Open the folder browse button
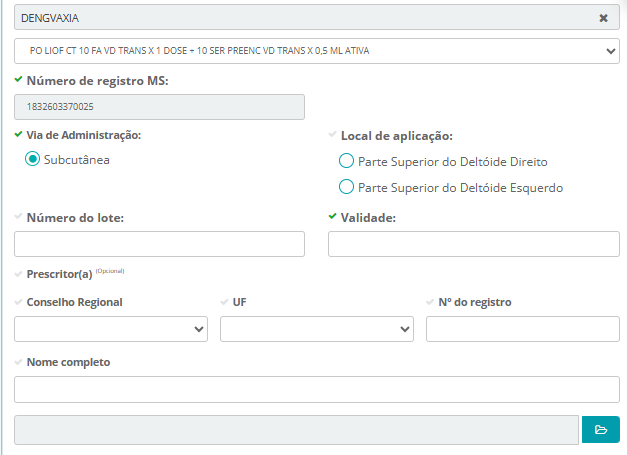 [x=601, y=430]
